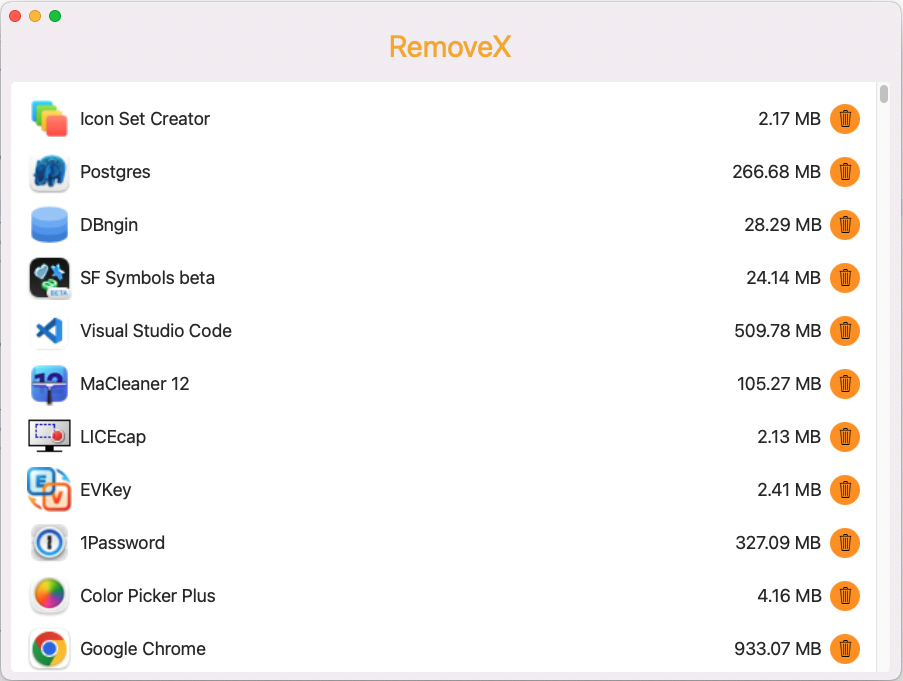Select the Icon Set Creator app icon
This screenshot has height=681, width=903.
pos(50,119)
